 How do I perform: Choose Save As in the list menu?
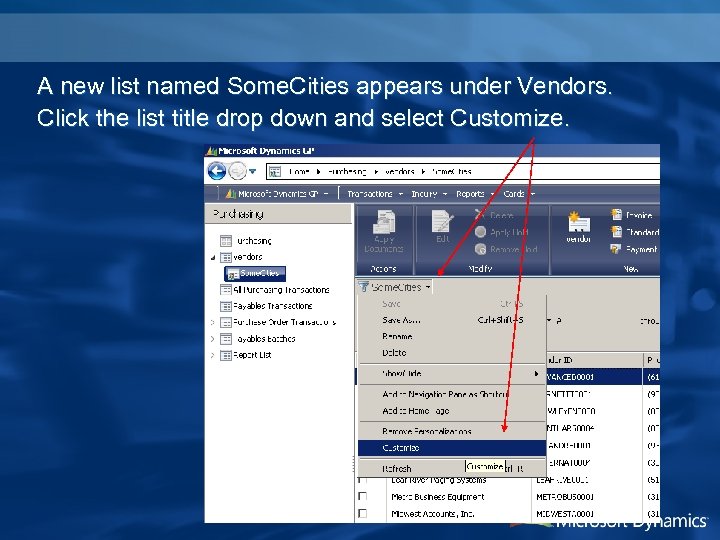click(x=452, y=320)
